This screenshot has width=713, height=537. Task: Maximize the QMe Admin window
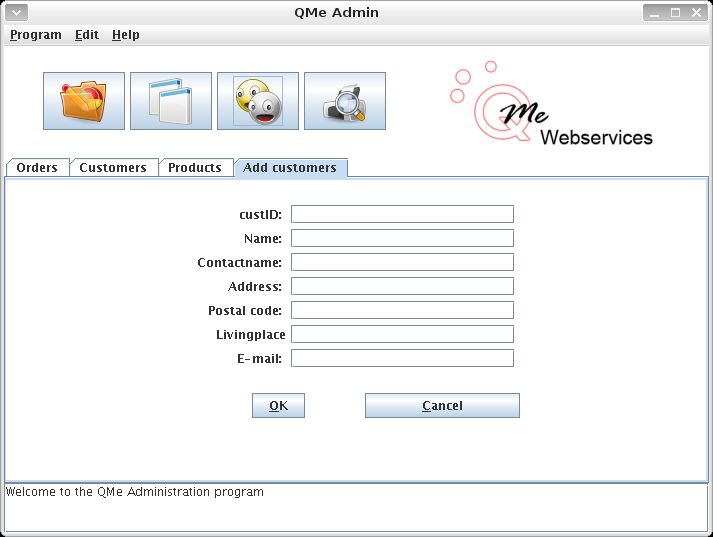[x=675, y=12]
